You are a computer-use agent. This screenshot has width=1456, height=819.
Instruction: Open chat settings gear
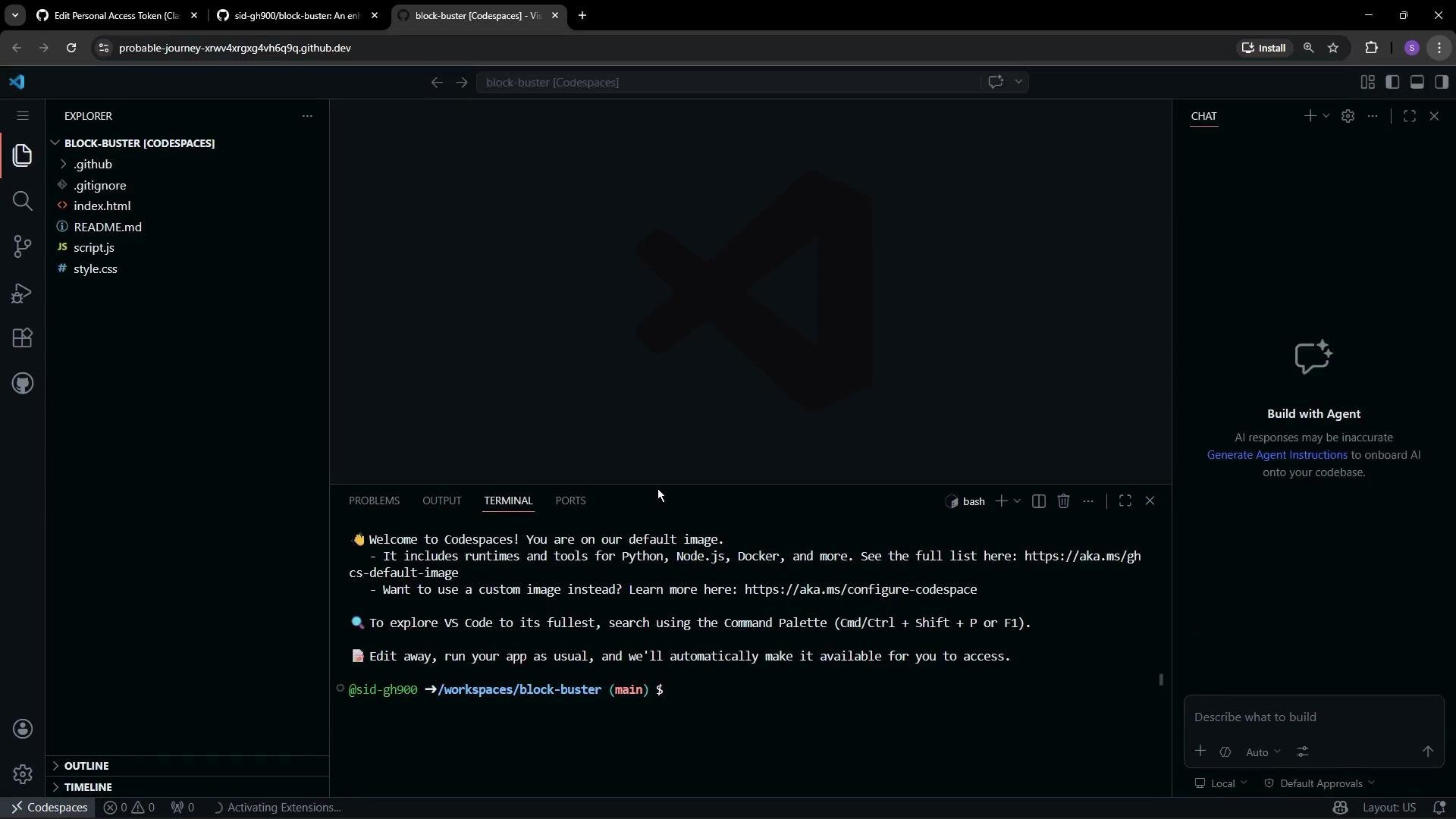coord(1348,116)
